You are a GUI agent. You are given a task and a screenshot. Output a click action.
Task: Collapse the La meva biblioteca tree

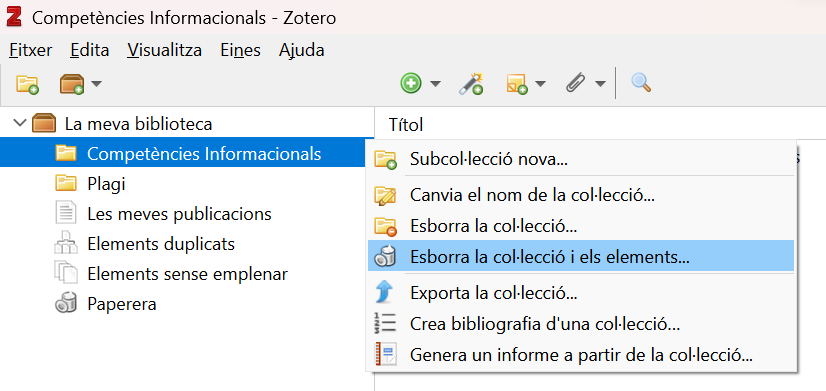pyautogui.click(x=20, y=123)
